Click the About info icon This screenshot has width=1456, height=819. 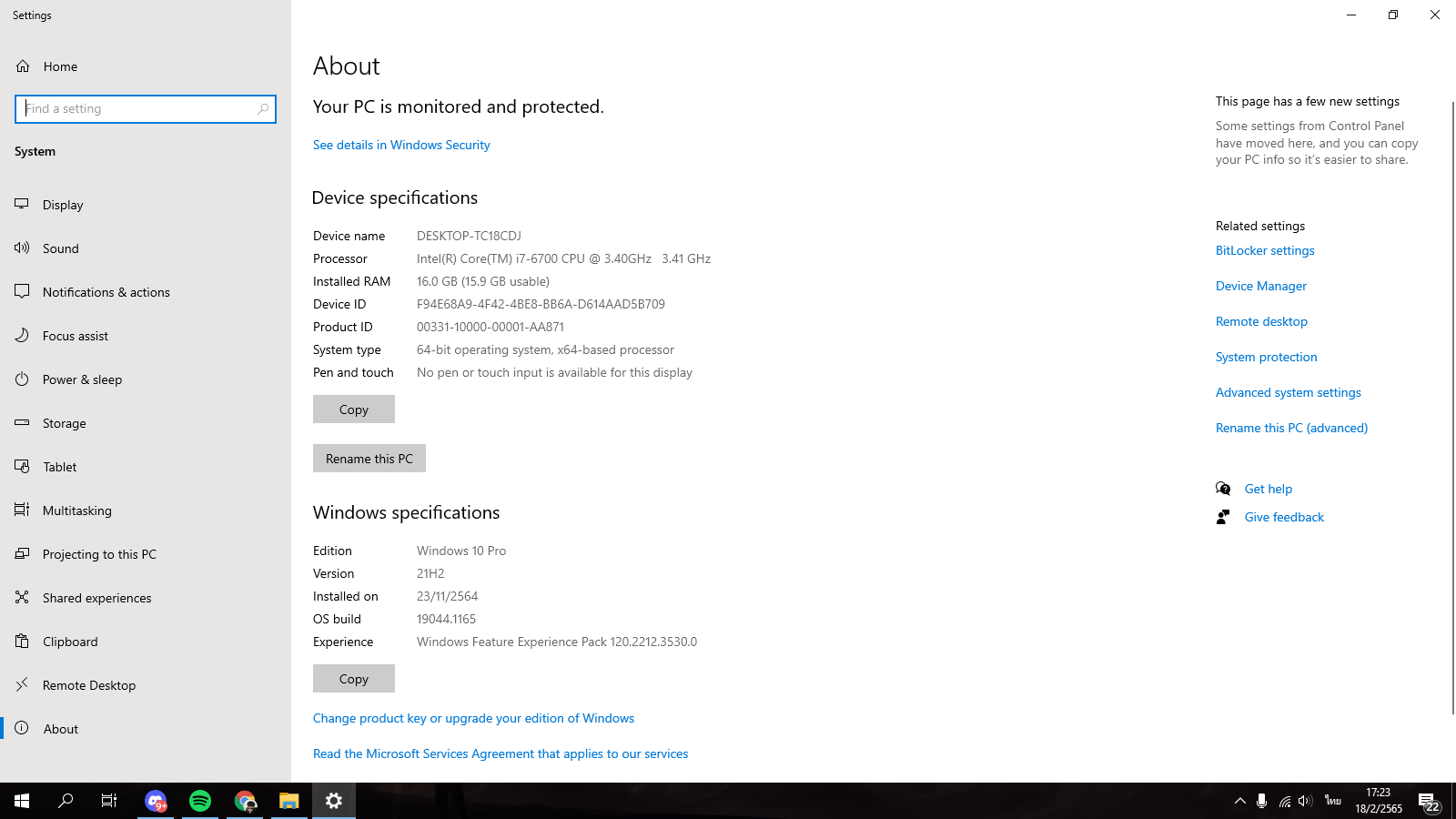[x=22, y=728]
